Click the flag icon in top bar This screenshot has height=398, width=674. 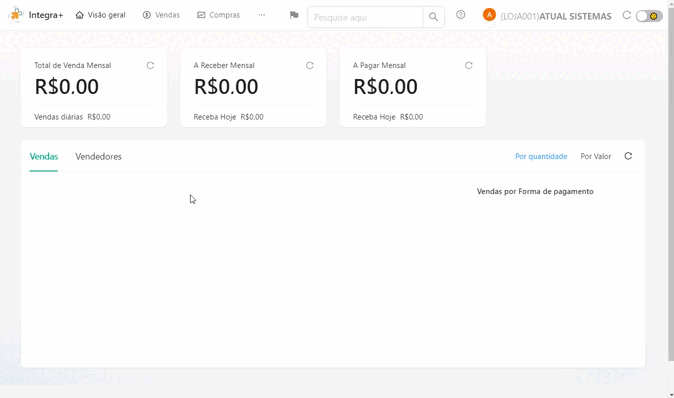coord(294,15)
